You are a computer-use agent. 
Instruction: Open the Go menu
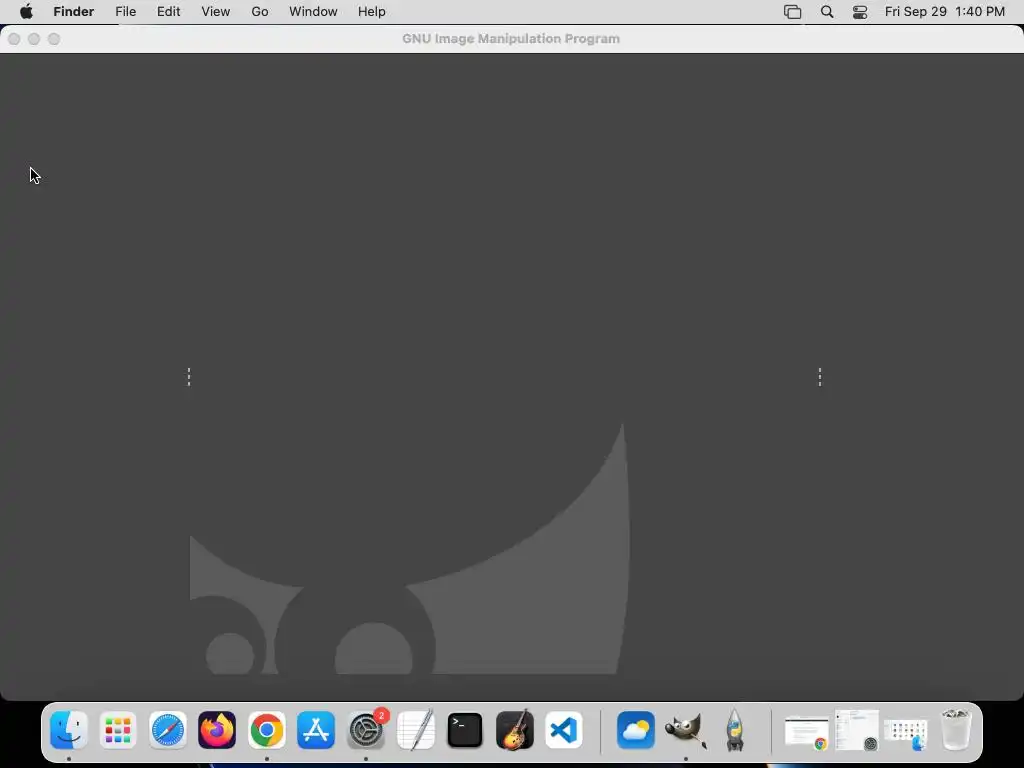(x=260, y=12)
